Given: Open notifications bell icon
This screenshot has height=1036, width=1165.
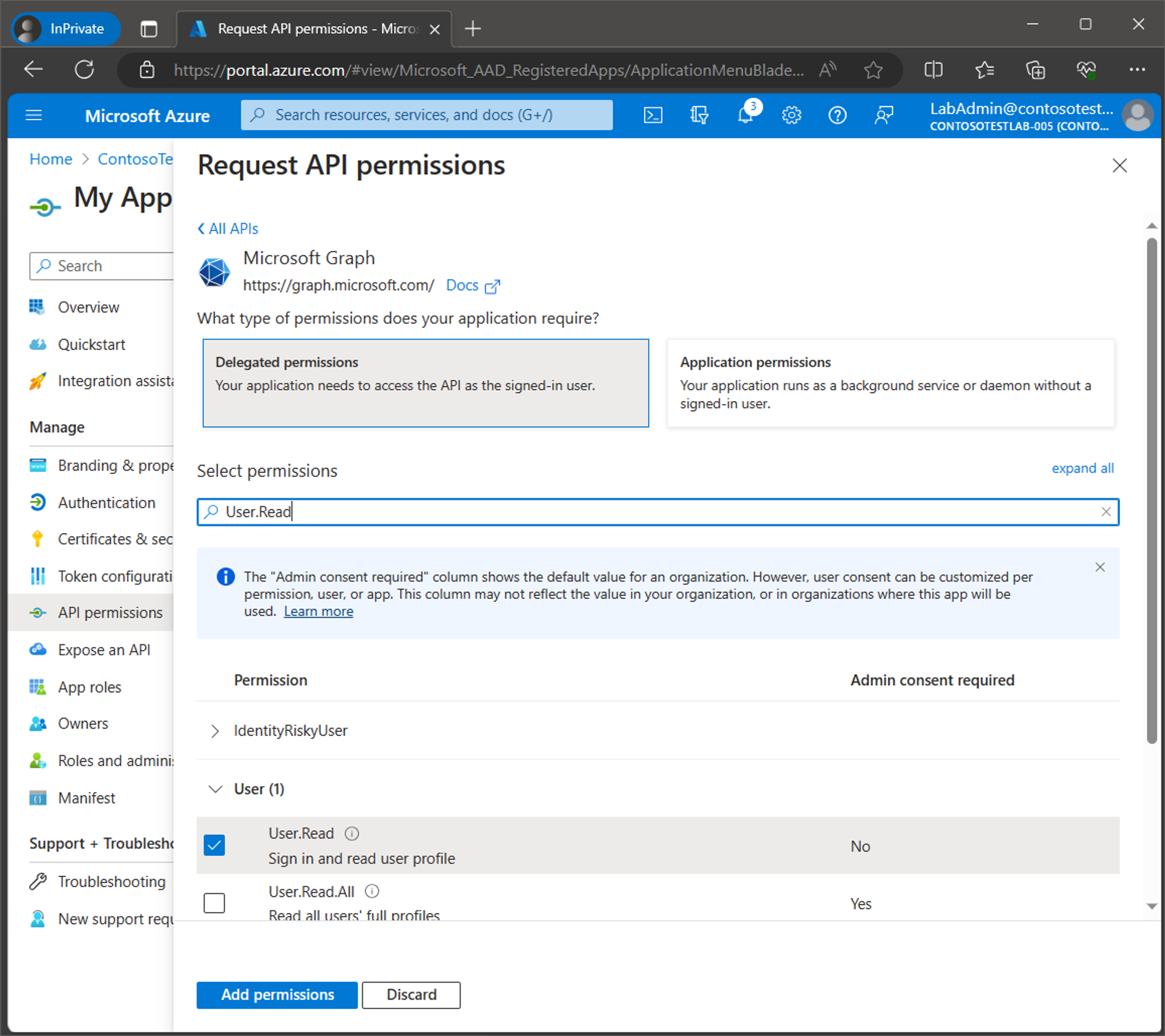Looking at the screenshot, I should pyautogui.click(x=745, y=116).
